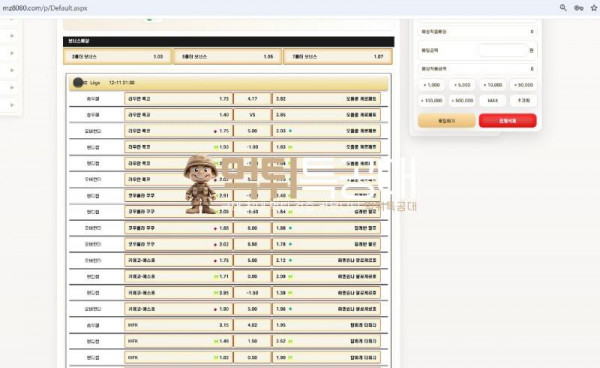Click the red up arrow beside 2.02
This screenshot has width=600, height=368.
pos(215,244)
